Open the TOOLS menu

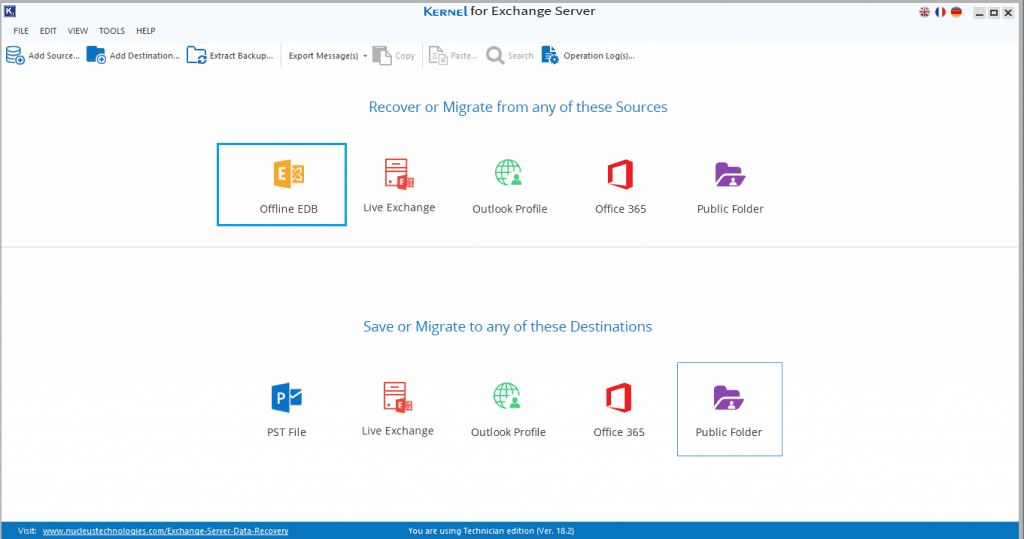(x=112, y=31)
